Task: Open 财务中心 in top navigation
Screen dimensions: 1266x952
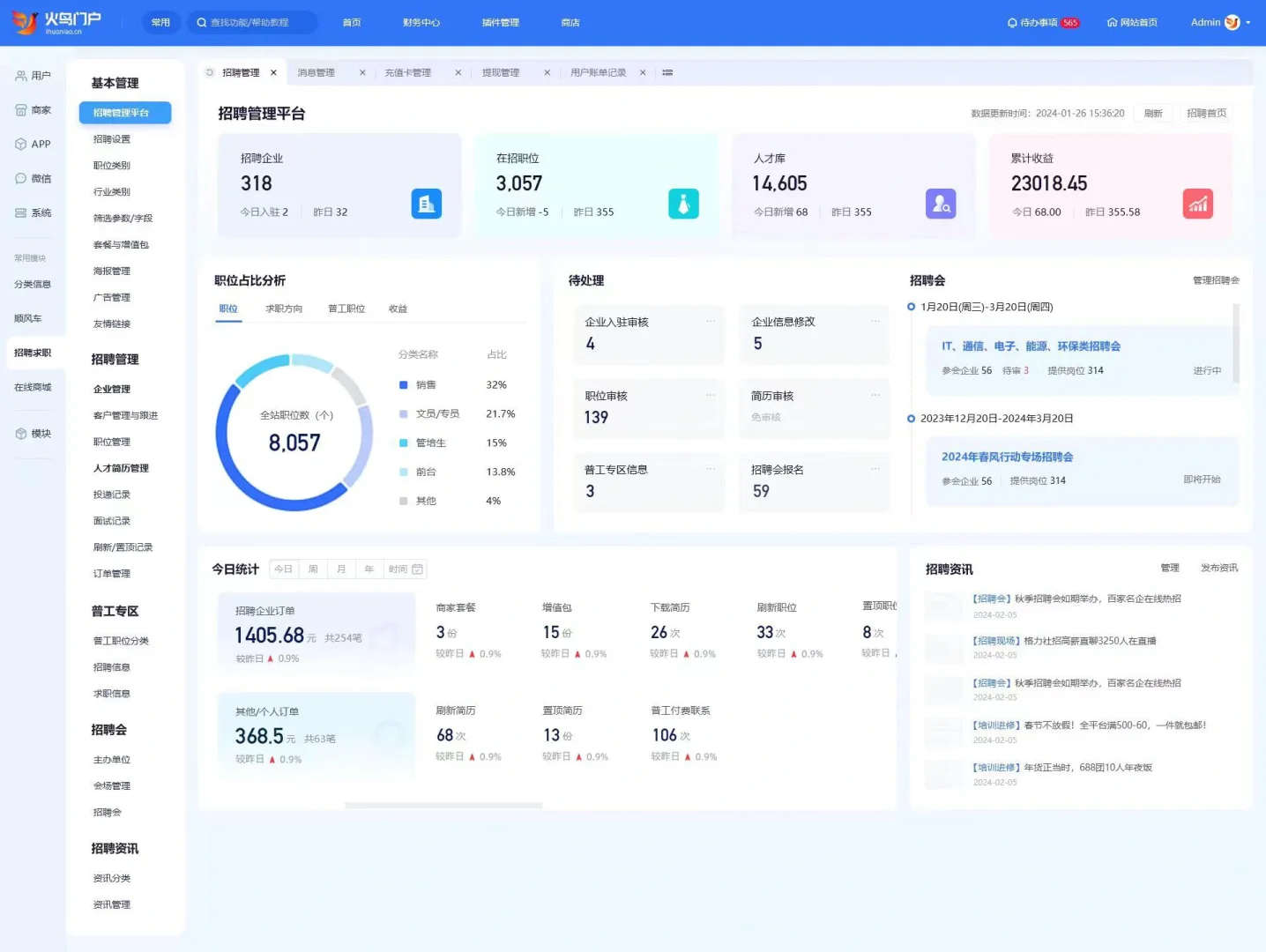Action: click(421, 23)
